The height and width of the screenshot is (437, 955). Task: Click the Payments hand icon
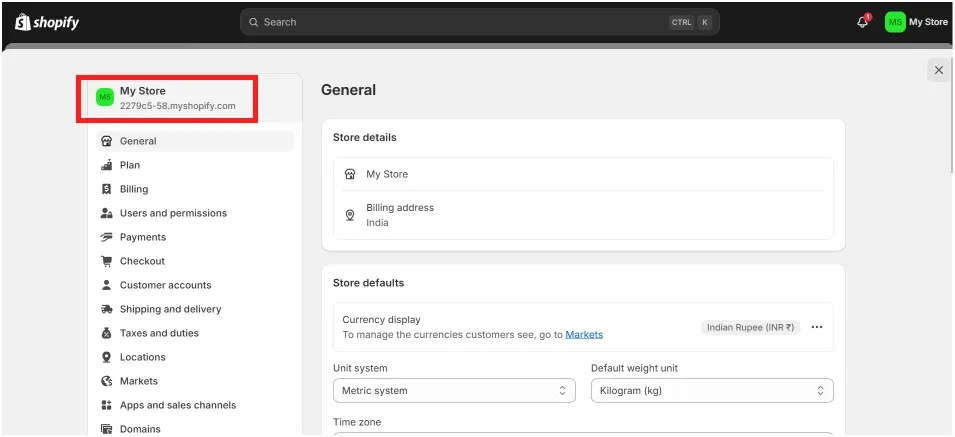[107, 237]
